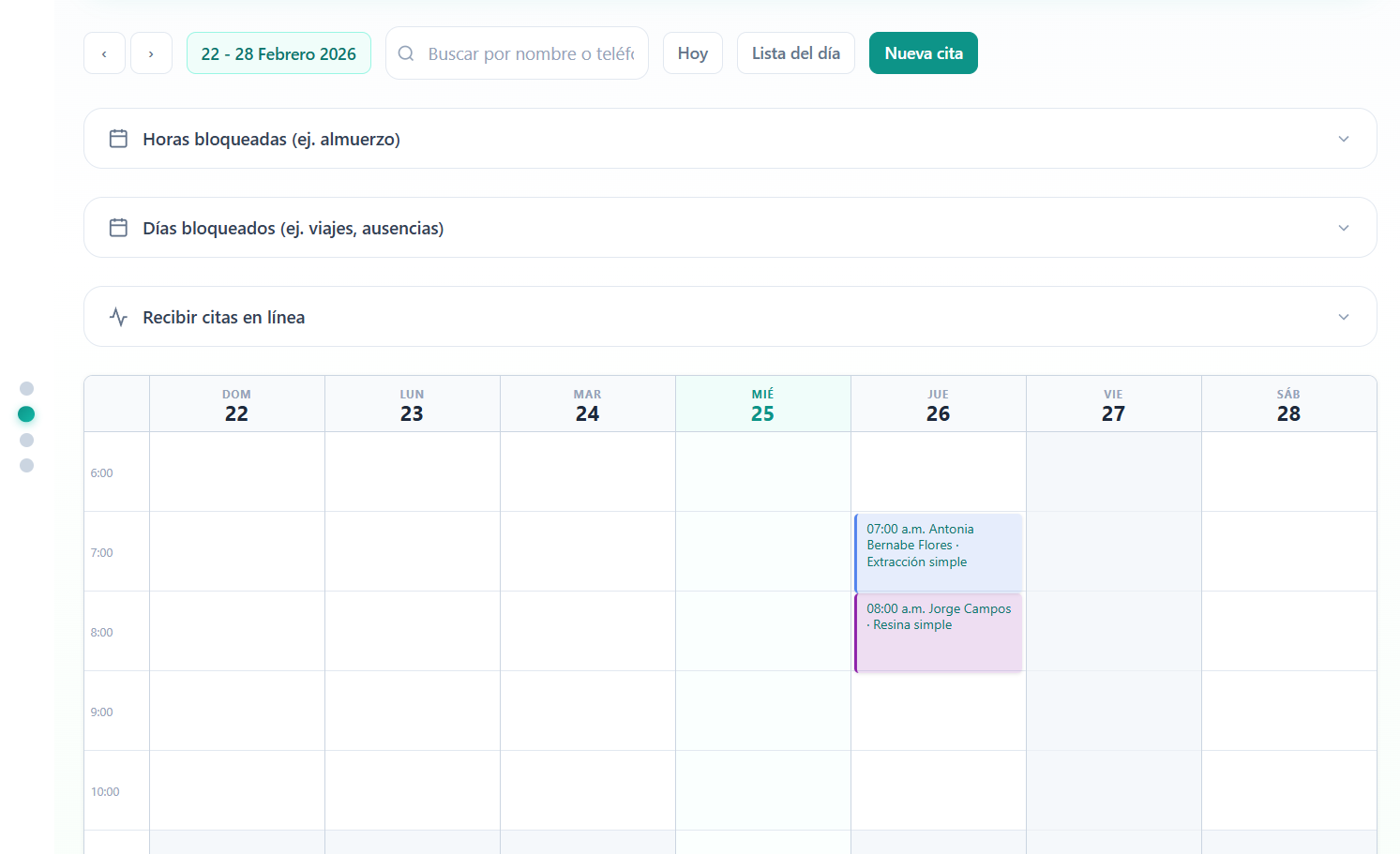Click the topmost gray dot indicator
The image size is (1400, 854).
point(26,388)
